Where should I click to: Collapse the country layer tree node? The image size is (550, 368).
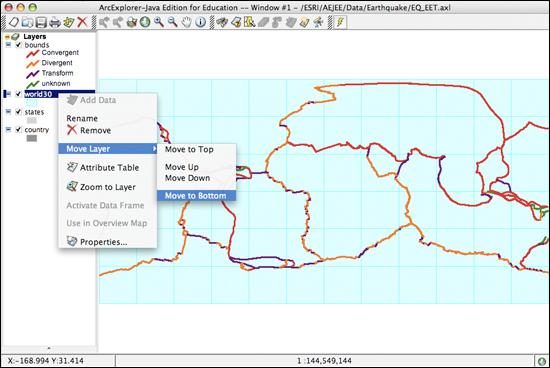pyautogui.click(x=8, y=129)
